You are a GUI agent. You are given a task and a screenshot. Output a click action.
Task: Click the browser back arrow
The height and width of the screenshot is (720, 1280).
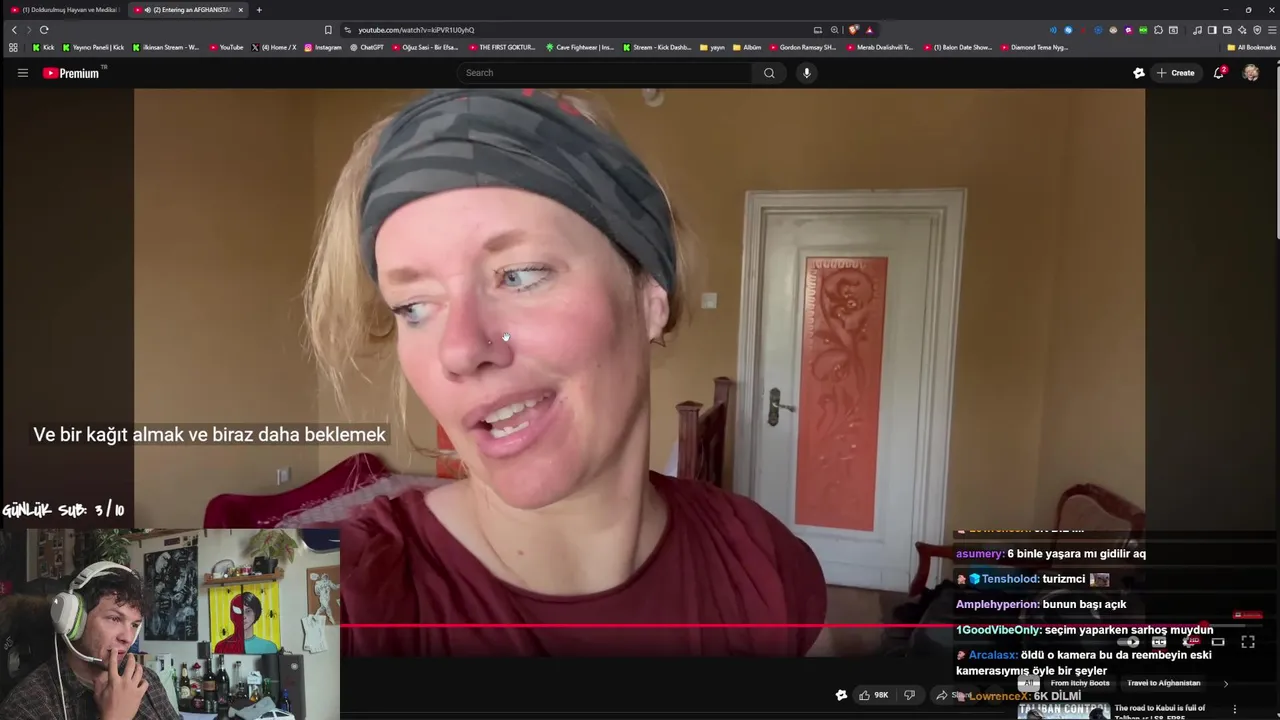click(x=14, y=30)
